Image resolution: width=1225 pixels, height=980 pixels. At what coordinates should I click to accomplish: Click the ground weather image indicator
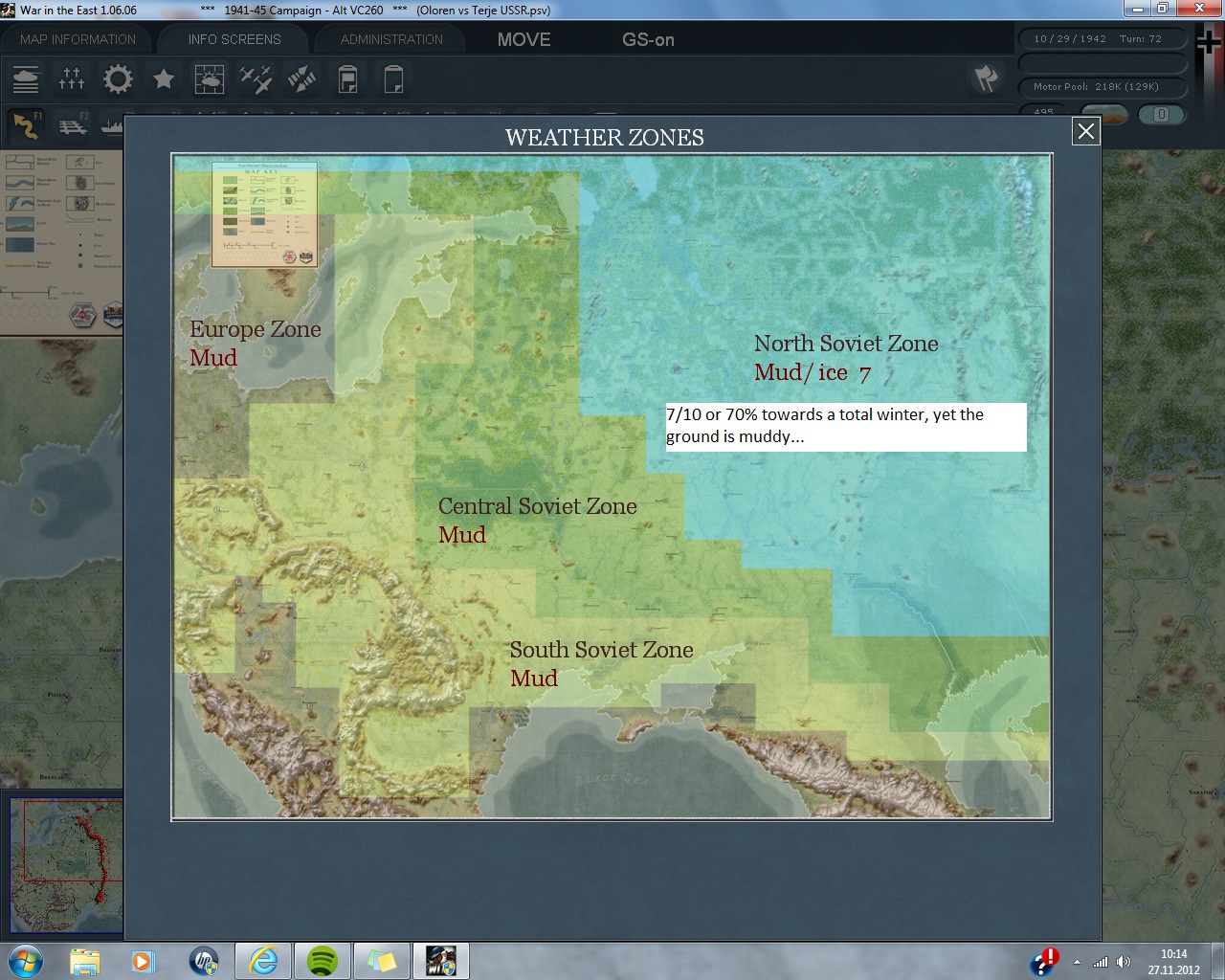[x=1104, y=115]
